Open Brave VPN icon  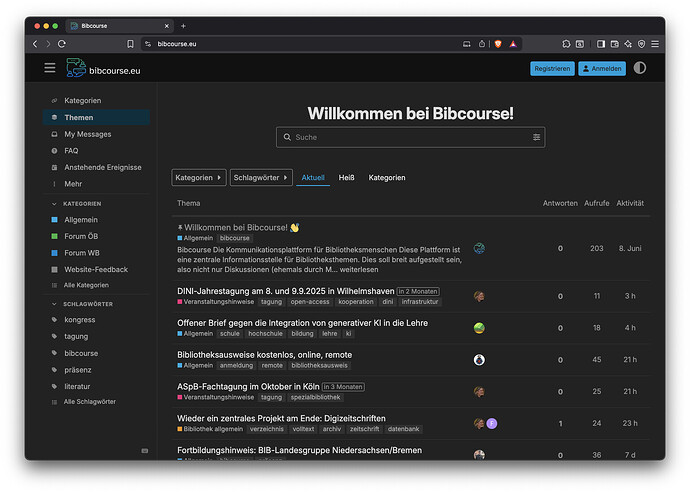(x=642, y=44)
